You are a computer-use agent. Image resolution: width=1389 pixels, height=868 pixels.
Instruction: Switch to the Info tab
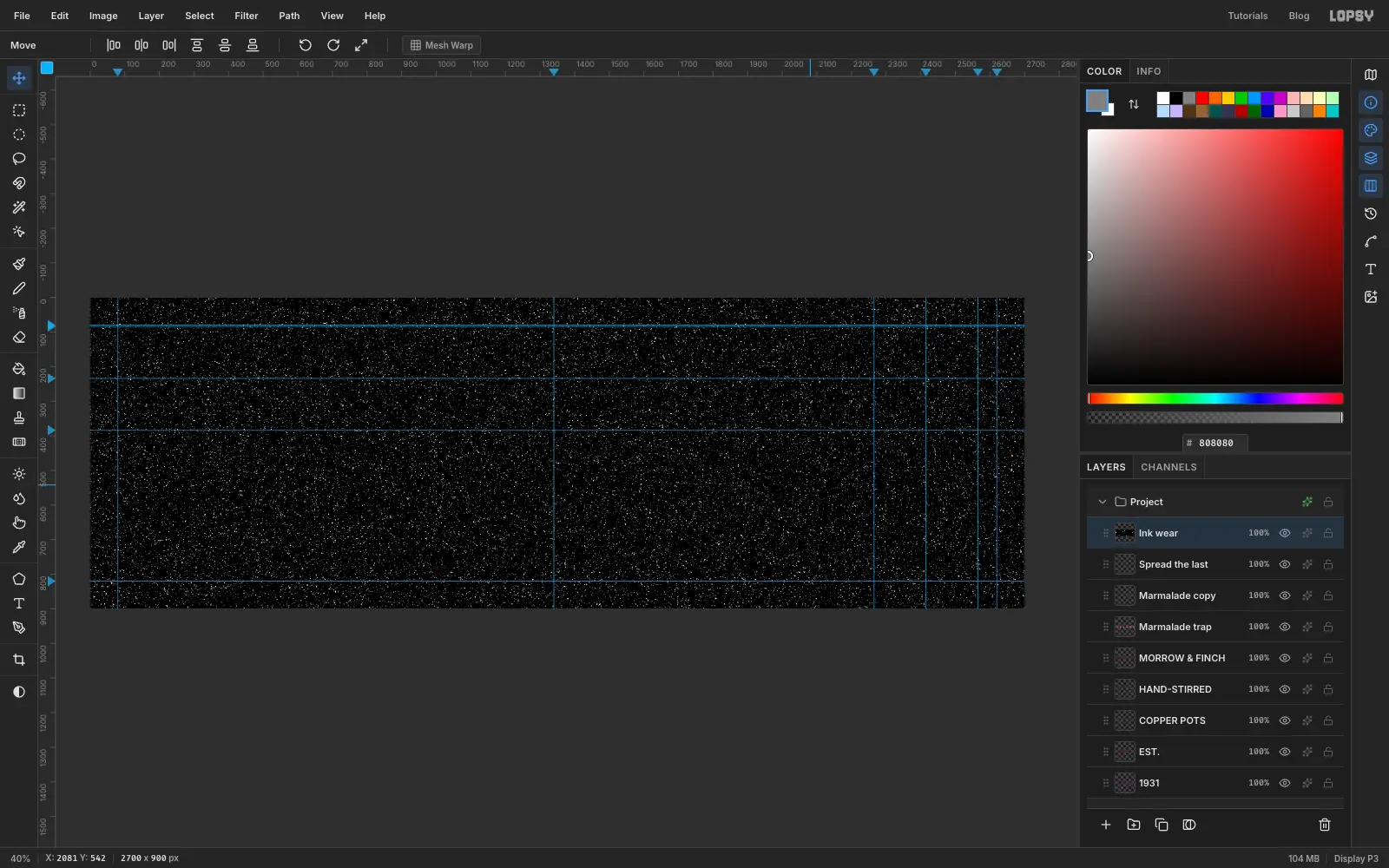[1149, 71]
